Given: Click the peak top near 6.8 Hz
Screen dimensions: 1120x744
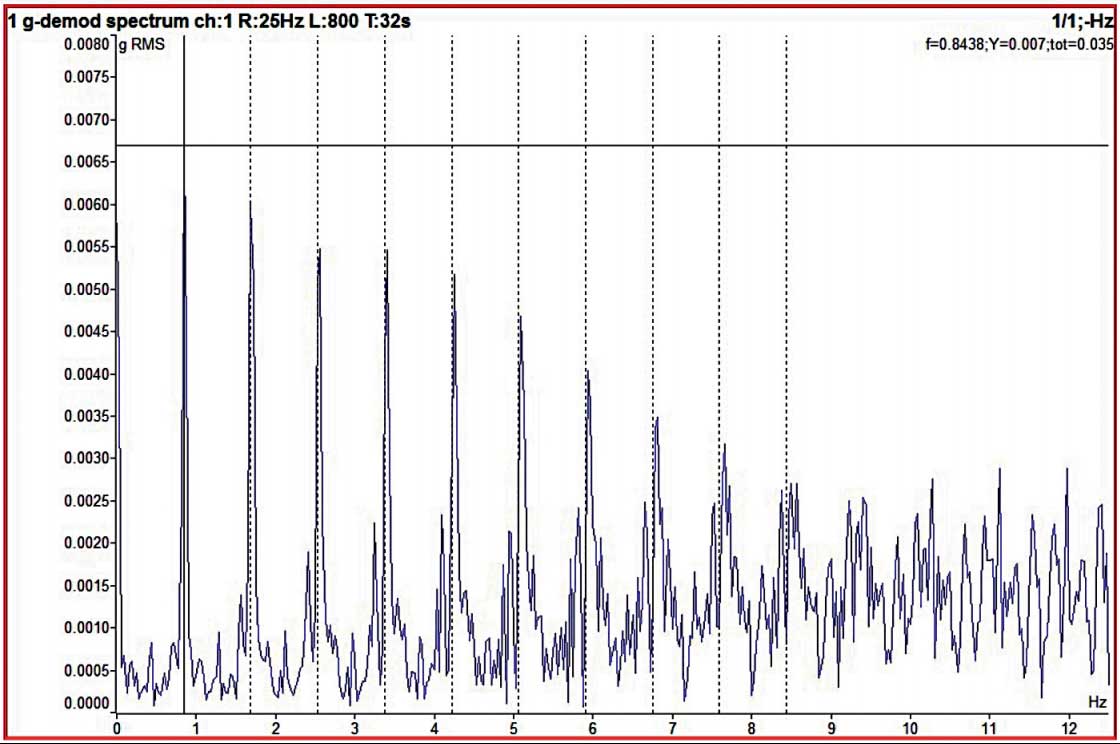Looking at the screenshot, I should click(x=656, y=419).
